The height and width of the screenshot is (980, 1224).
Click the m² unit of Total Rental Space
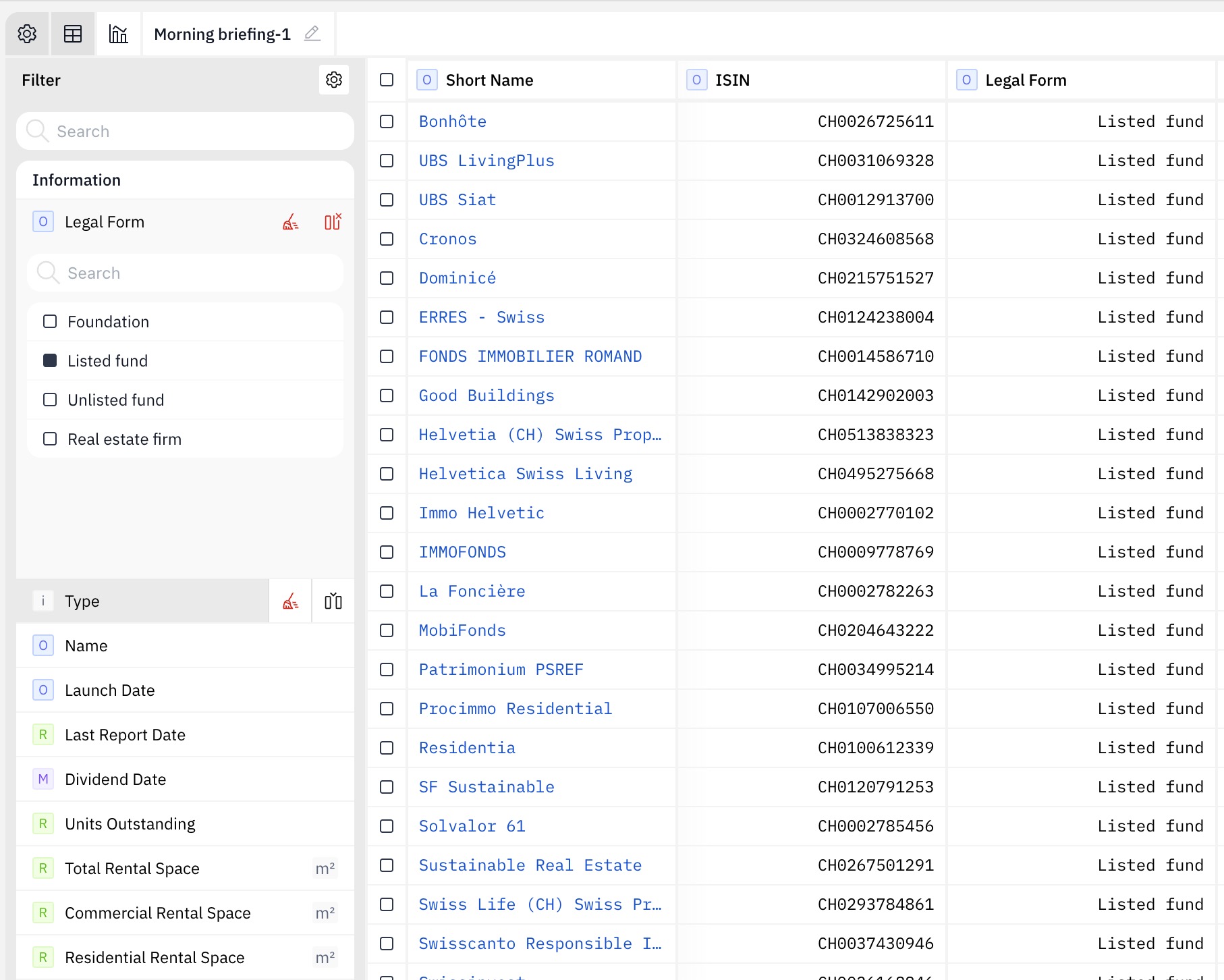[325, 868]
